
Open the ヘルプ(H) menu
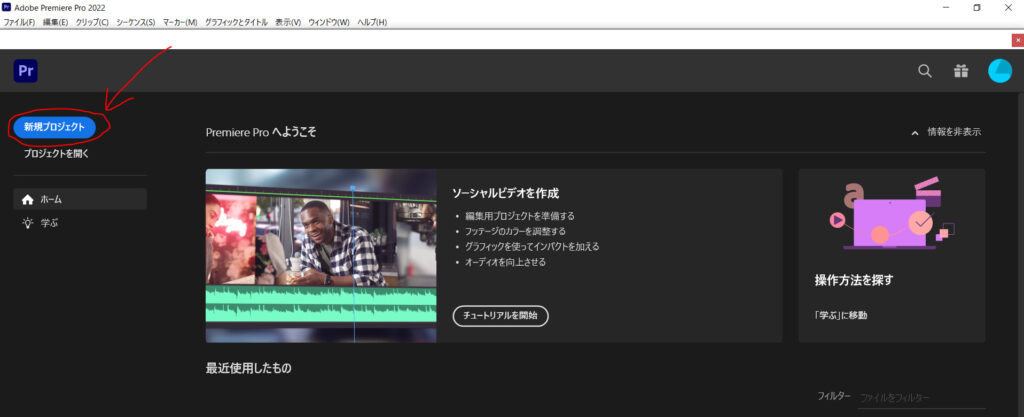[372, 22]
